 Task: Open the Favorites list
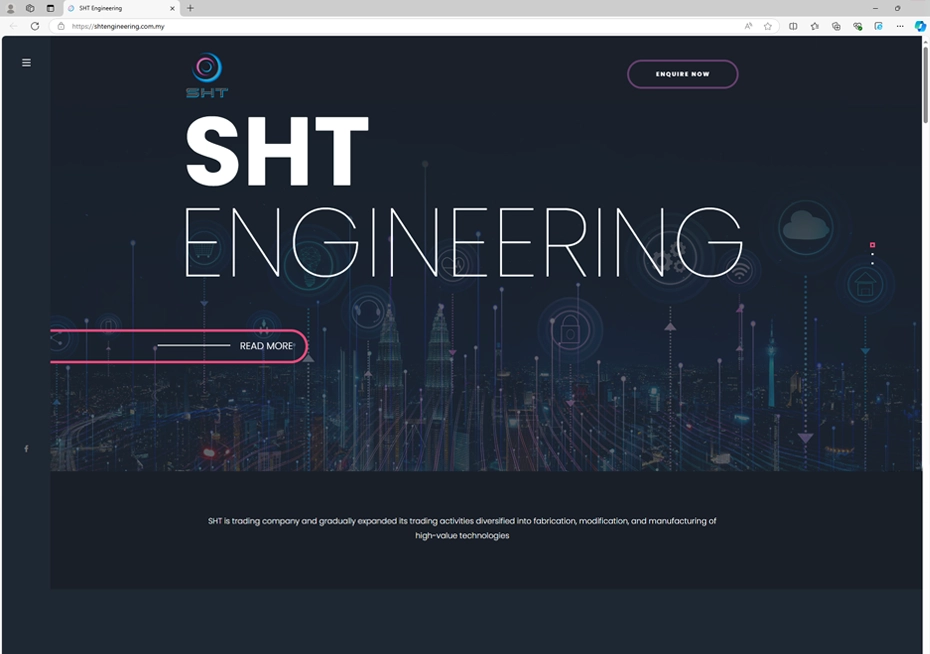(x=814, y=26)
